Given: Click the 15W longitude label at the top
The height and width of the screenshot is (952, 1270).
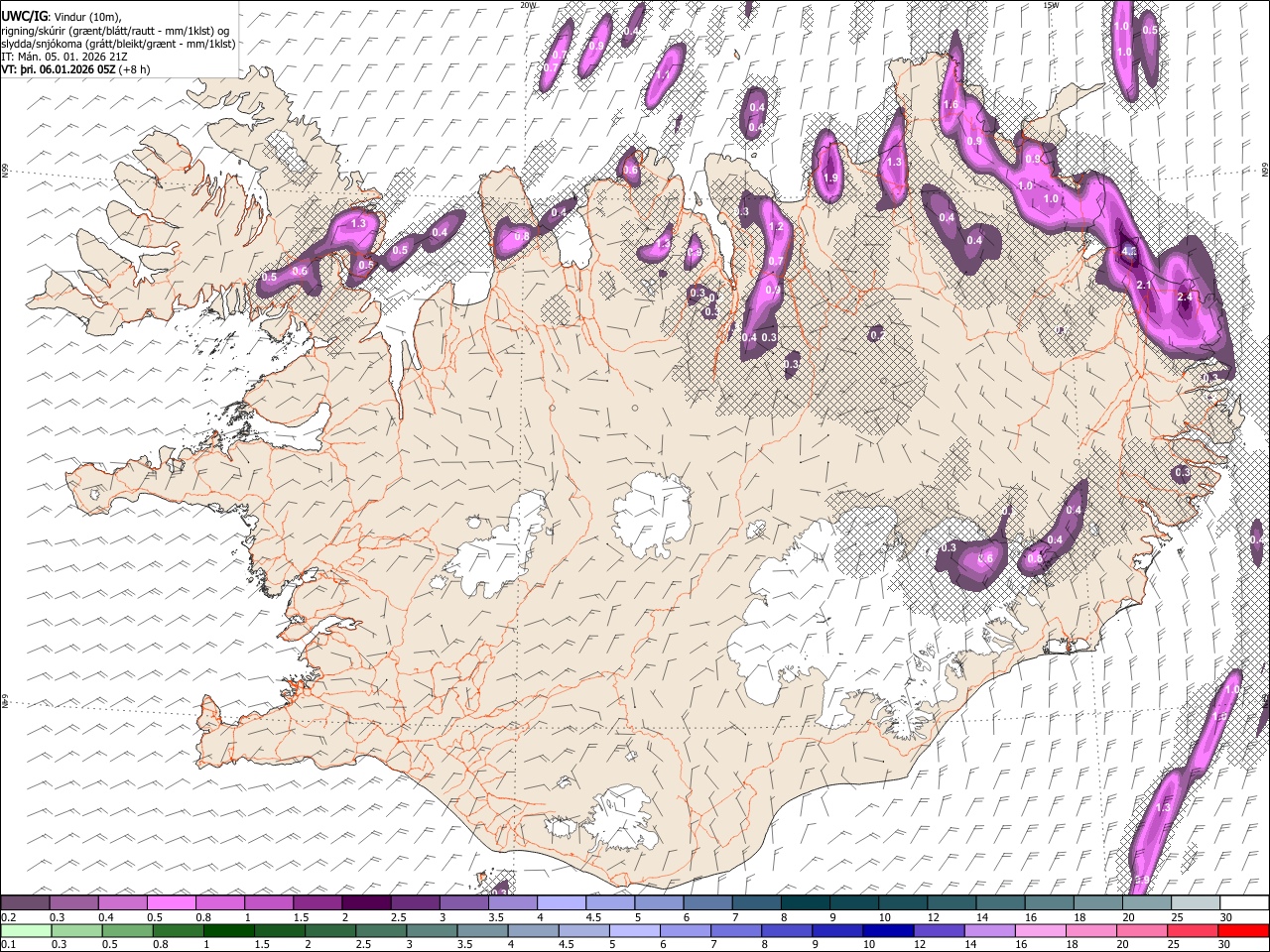Looking at the screenshot, I should pyautogui.click(x=1052, y=5).
